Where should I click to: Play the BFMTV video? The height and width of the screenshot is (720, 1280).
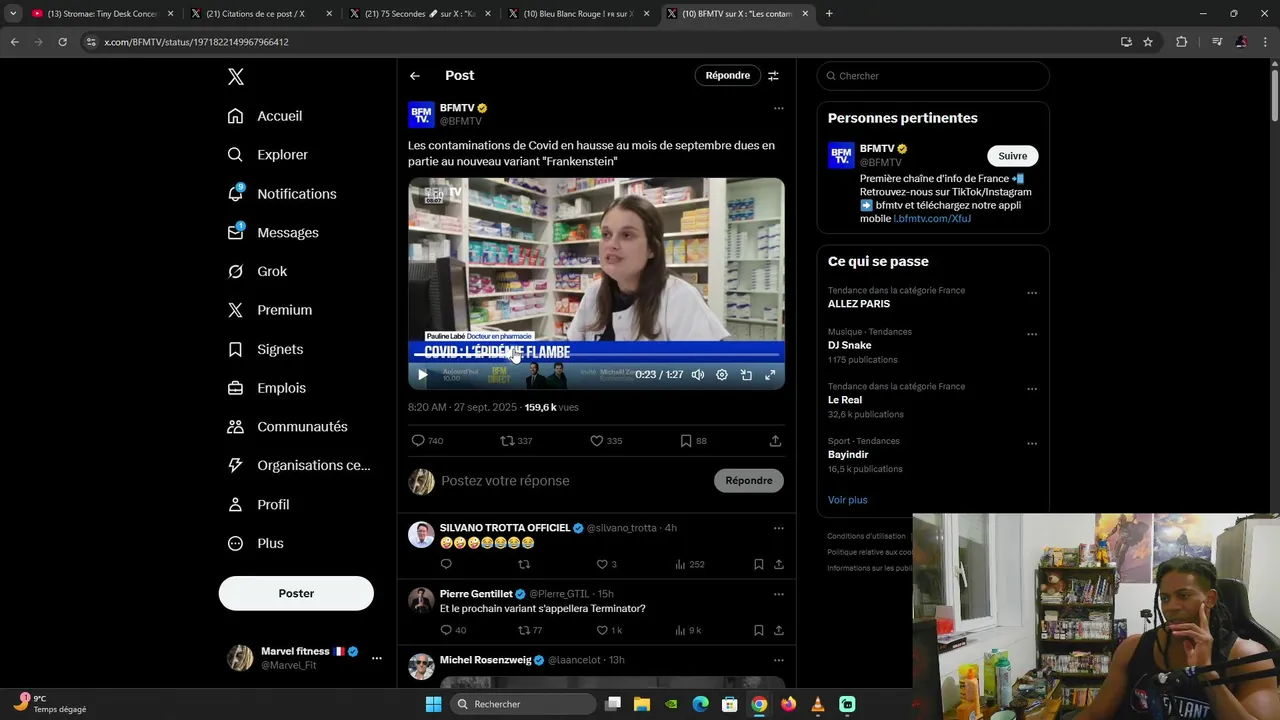422,375
